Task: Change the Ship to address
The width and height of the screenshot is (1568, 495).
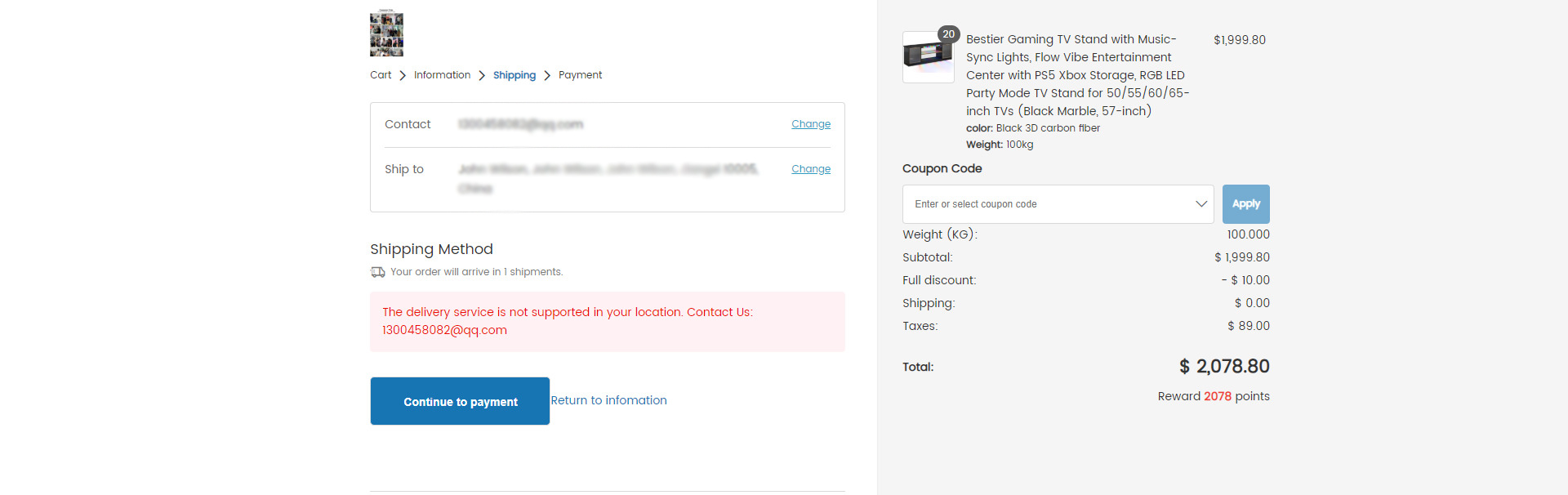Action: (811, 169)
